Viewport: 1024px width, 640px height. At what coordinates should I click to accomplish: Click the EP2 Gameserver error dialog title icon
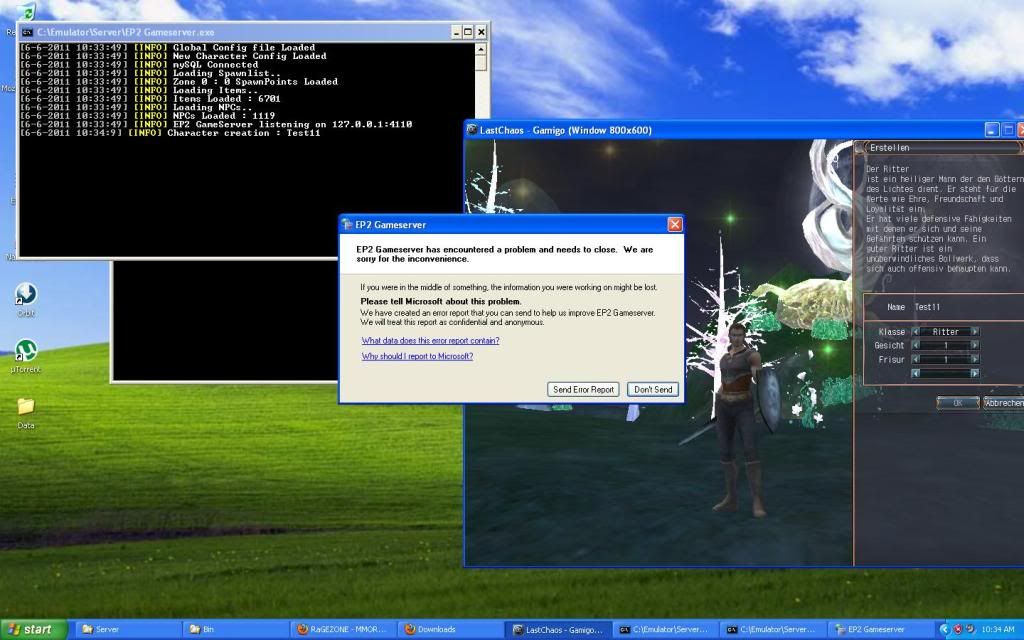click(347, 225)
